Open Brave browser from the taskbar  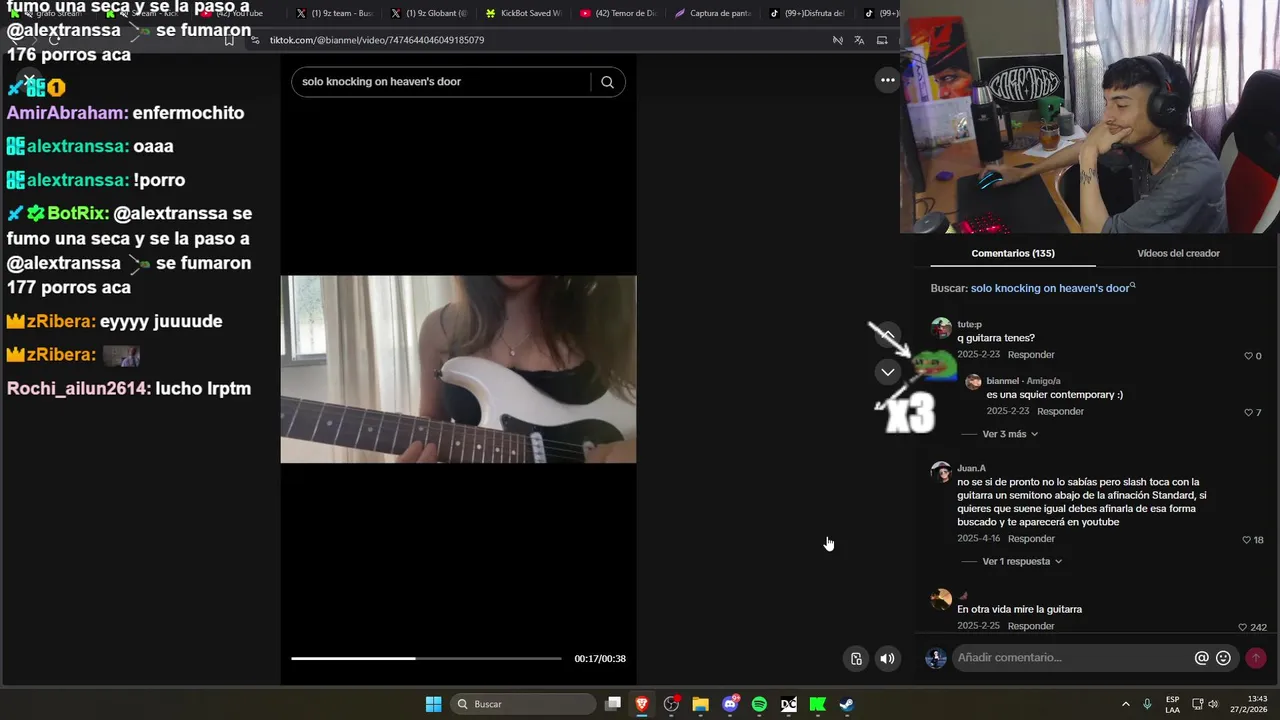642,704
